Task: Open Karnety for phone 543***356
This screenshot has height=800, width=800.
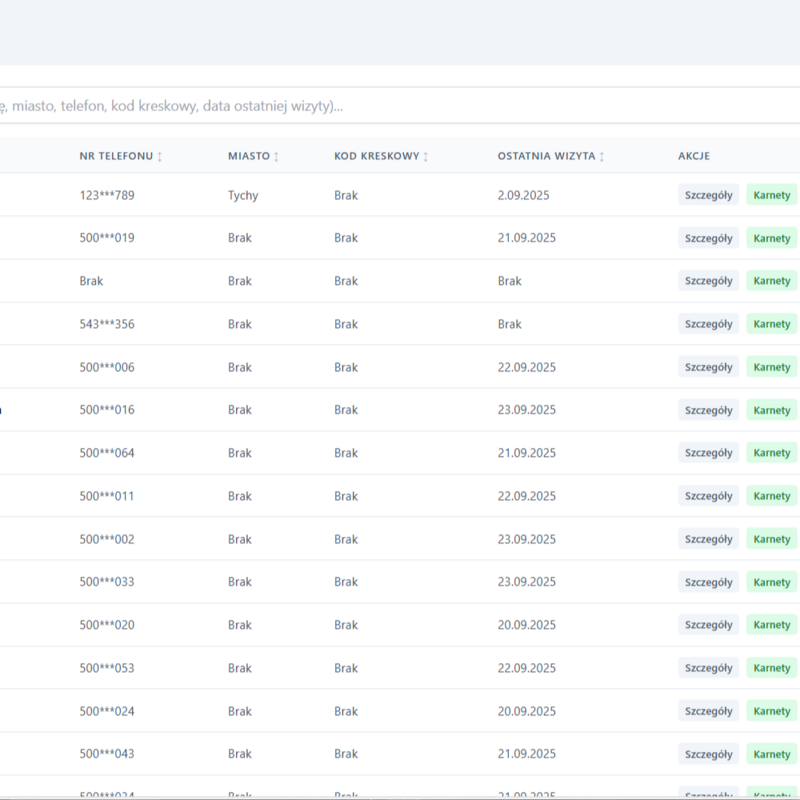Action: click(x=771, y=324)
